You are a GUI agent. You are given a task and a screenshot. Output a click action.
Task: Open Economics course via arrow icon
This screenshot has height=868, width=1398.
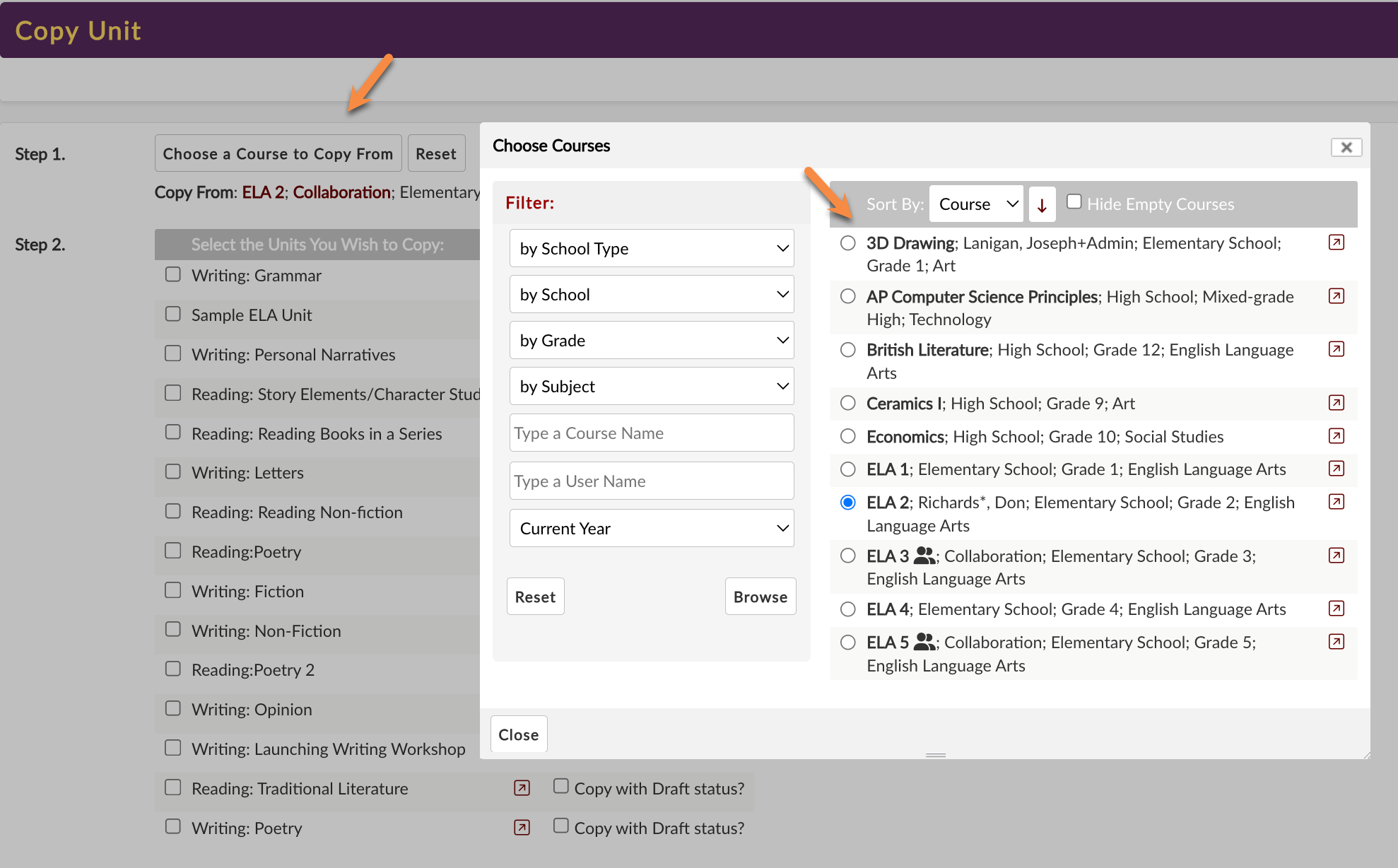[1336, 436]
